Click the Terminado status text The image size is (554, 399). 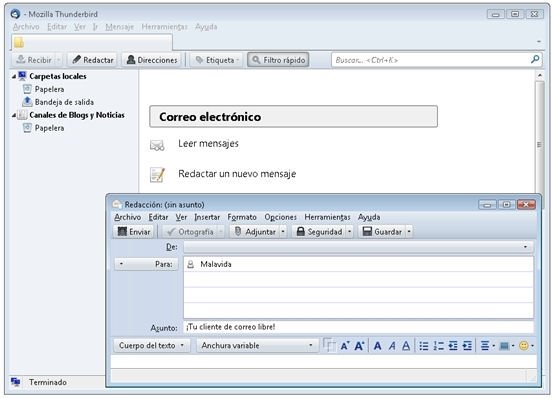point(48,382)
